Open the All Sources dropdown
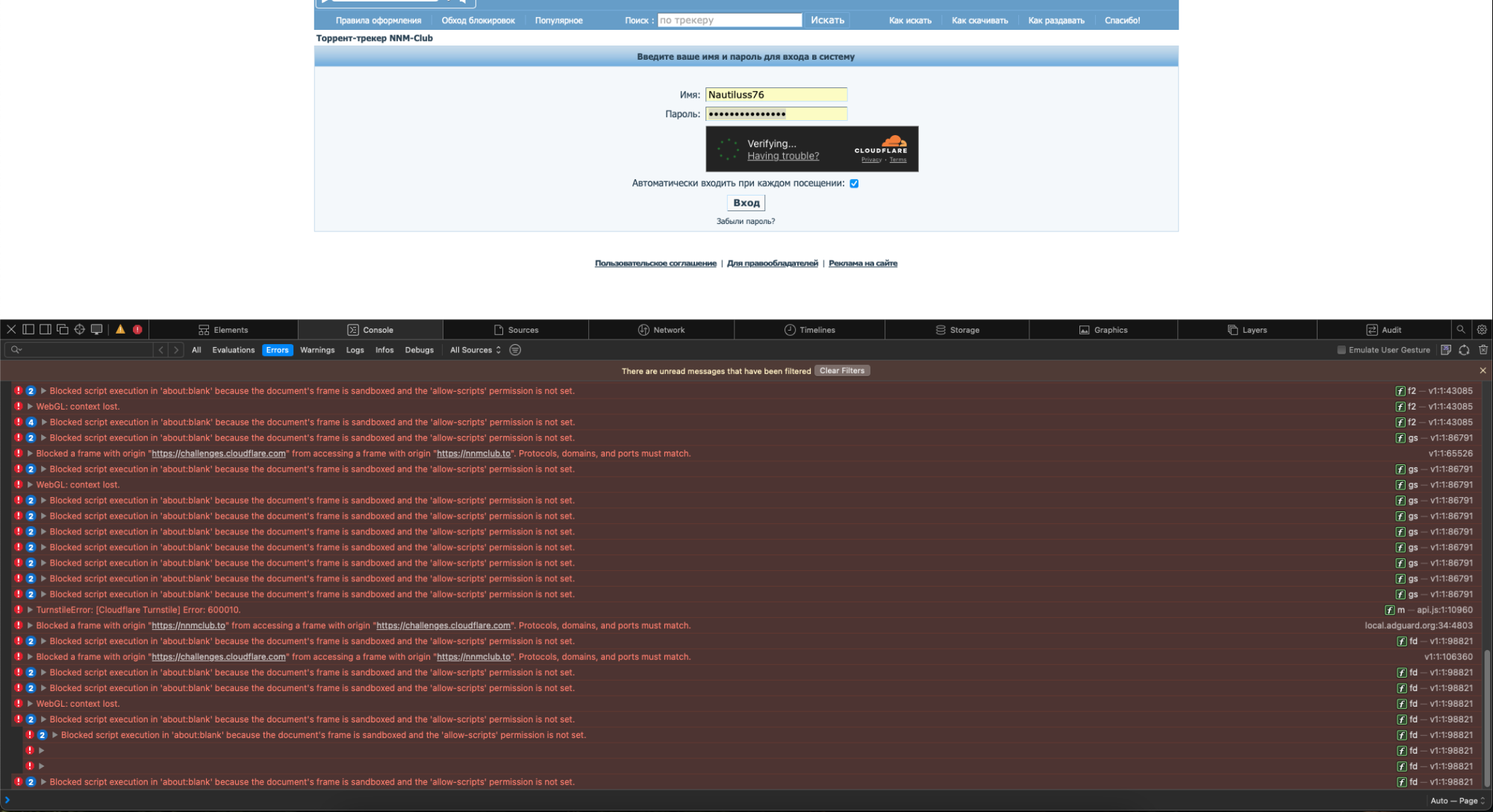 (x=476, y=350)
